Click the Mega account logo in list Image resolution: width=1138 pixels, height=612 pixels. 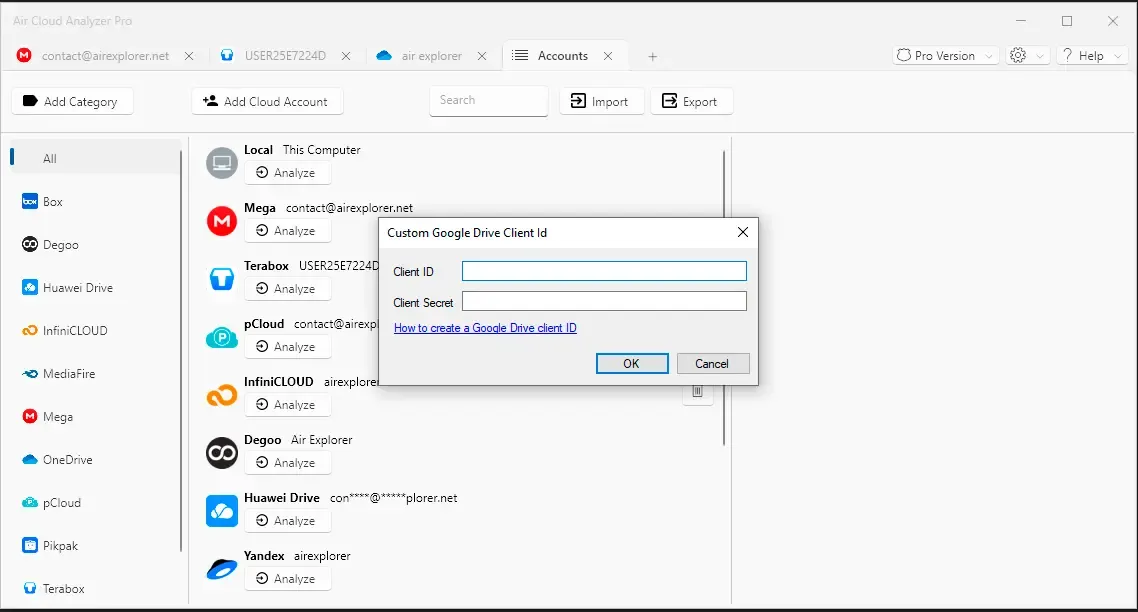(221, 221)
